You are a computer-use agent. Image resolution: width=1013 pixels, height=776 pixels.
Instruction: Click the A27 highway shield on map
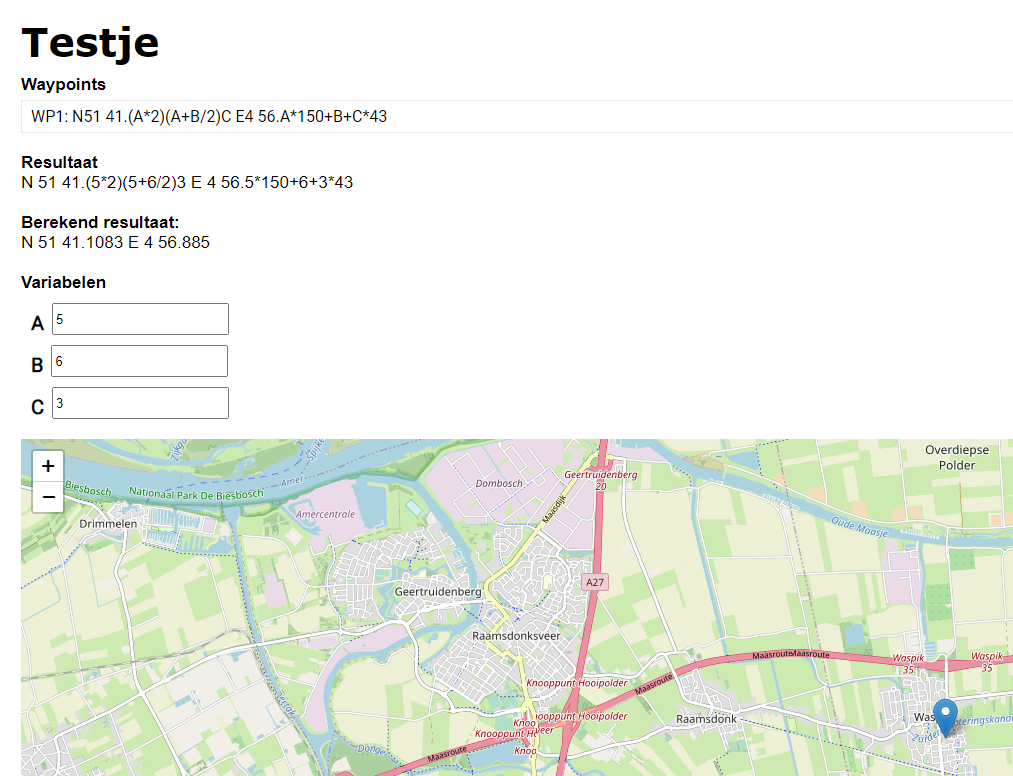[x=596, y=582]
